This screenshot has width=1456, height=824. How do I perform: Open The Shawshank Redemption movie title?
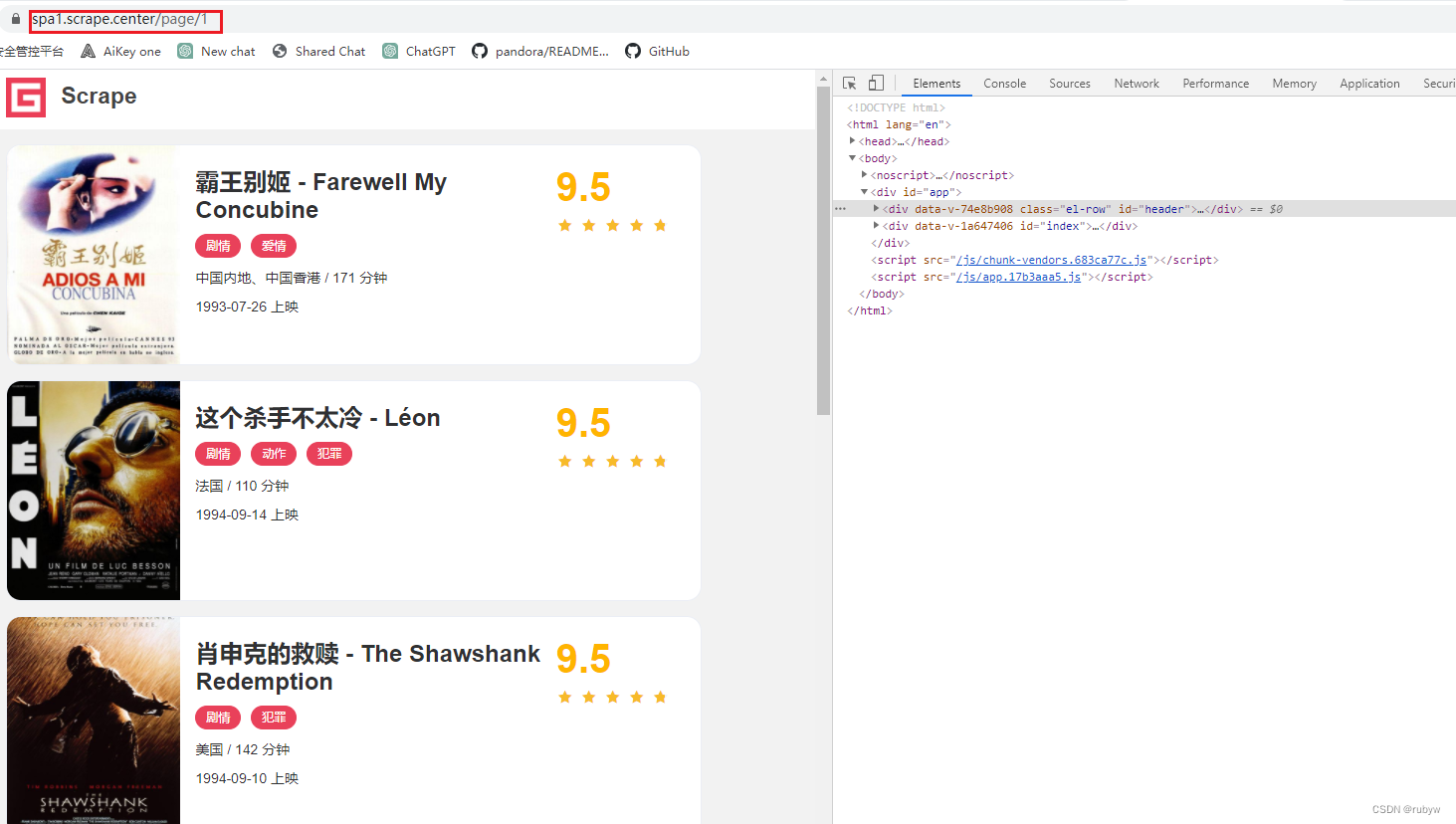tap(367, 668)
